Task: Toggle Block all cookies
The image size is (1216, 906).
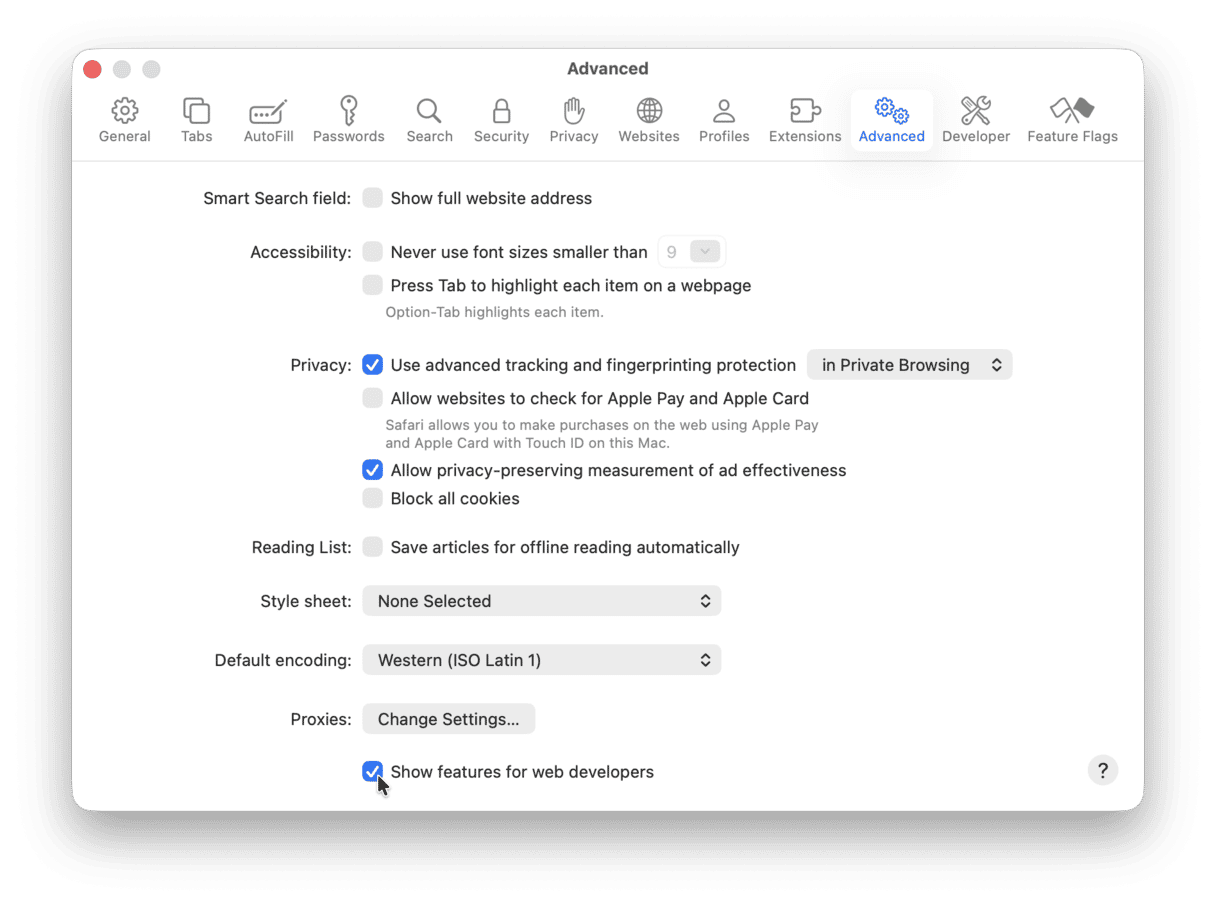Action: pos(372,498)
